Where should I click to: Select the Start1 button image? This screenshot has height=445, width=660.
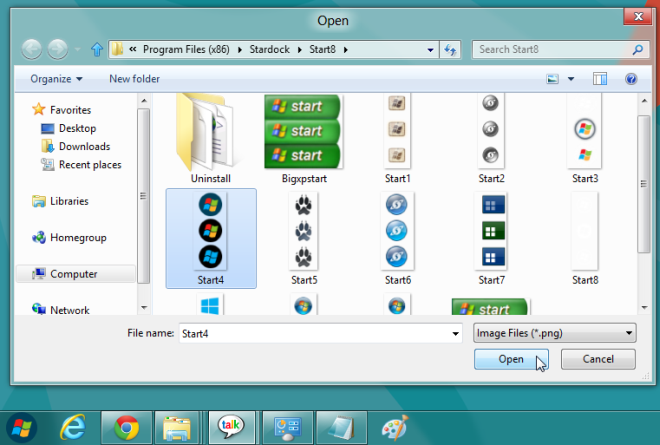(397, 139)
